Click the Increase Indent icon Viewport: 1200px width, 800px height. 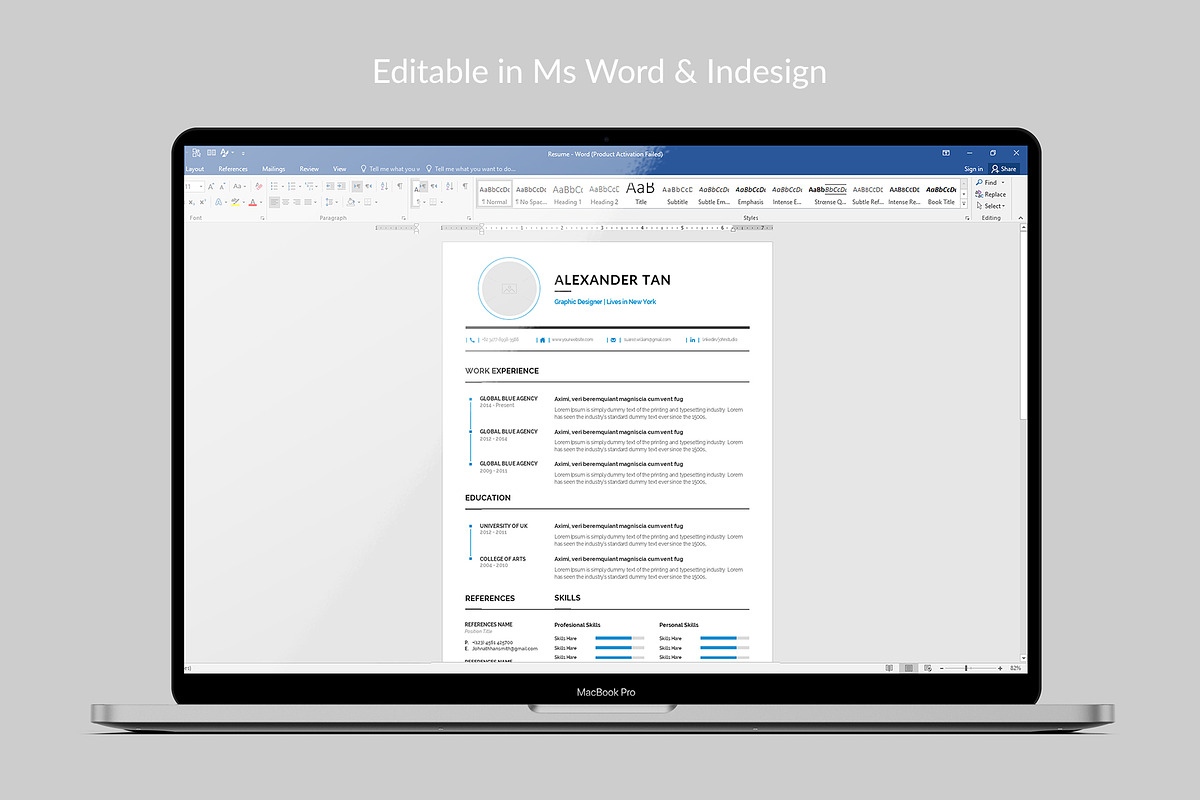coord(341,186)
